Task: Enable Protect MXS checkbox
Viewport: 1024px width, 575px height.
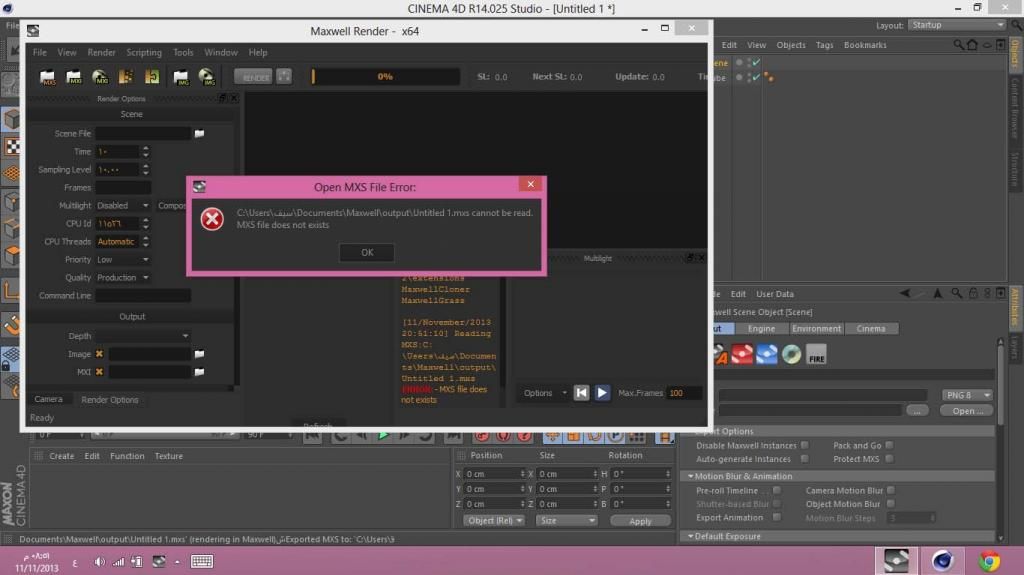Action: coord(889,459)
